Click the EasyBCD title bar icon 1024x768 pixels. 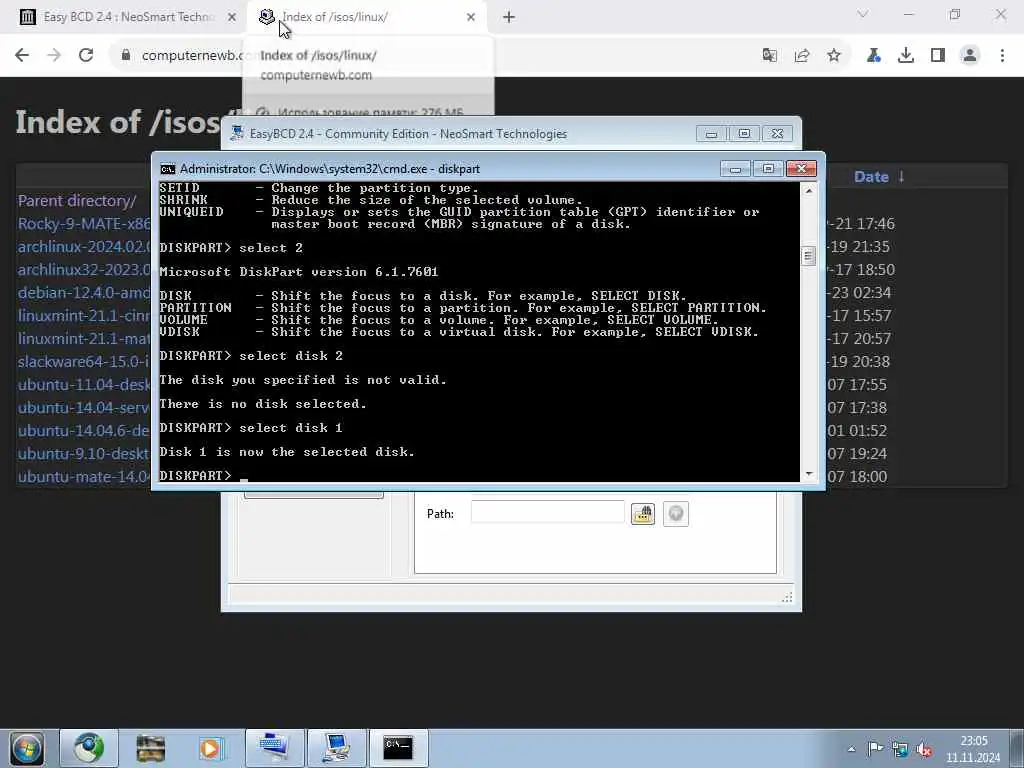point(238,133)
